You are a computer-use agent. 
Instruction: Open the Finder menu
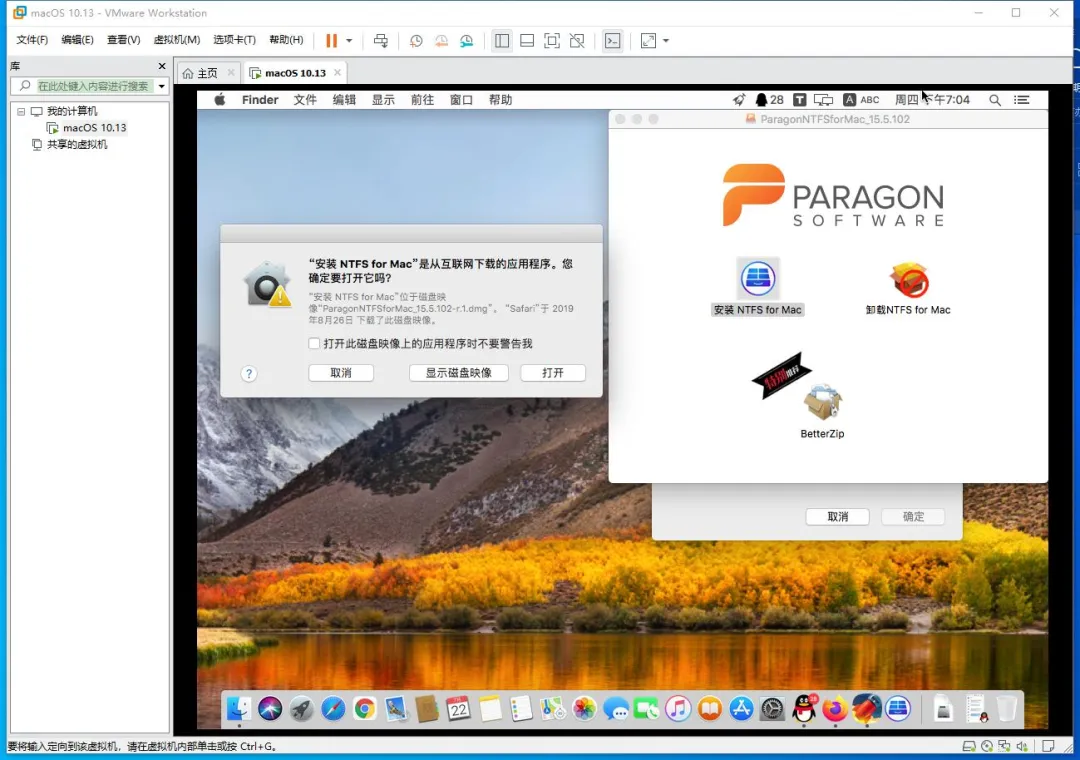260,100
